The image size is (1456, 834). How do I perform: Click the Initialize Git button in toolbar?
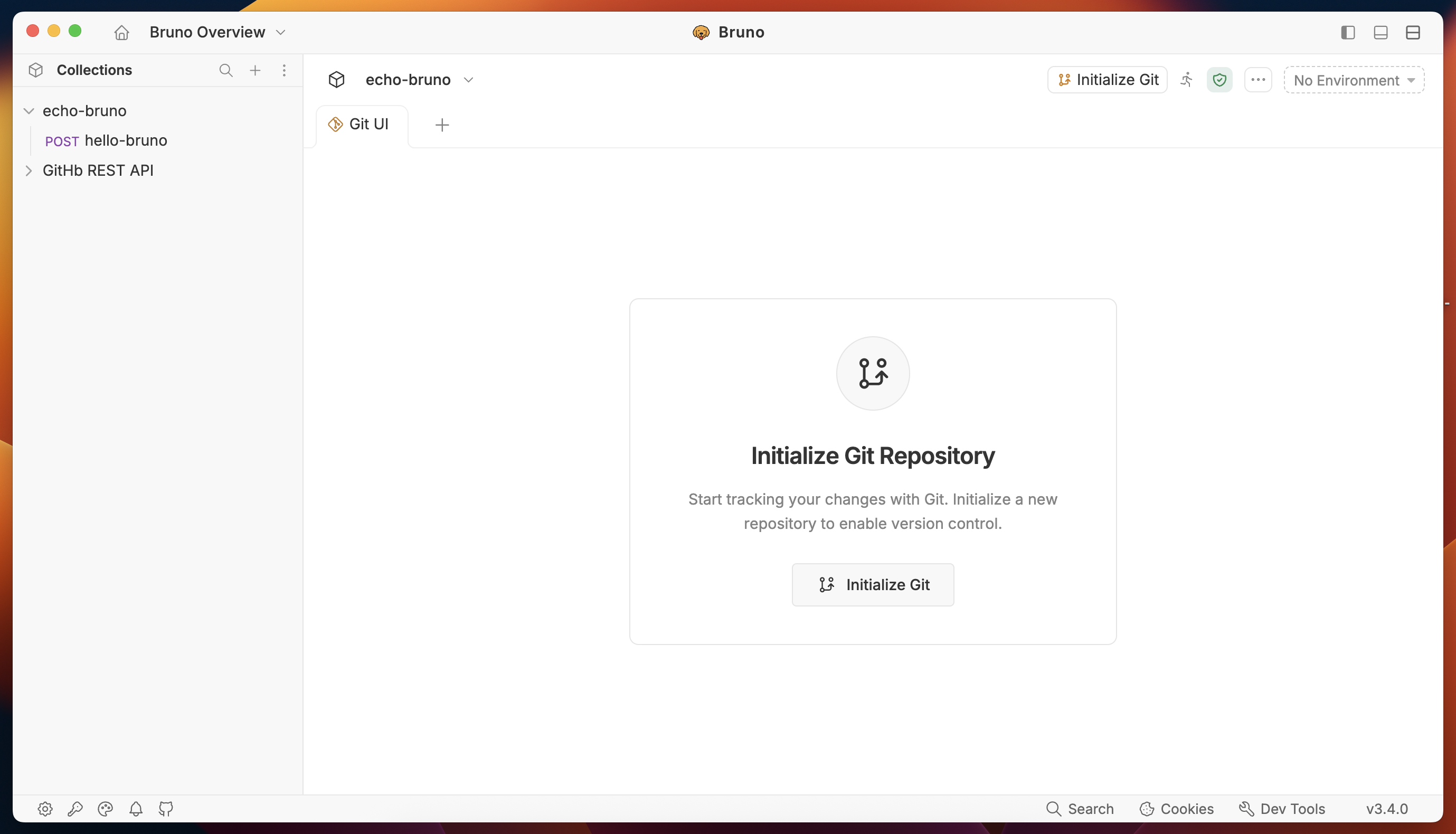[1107, 80]
